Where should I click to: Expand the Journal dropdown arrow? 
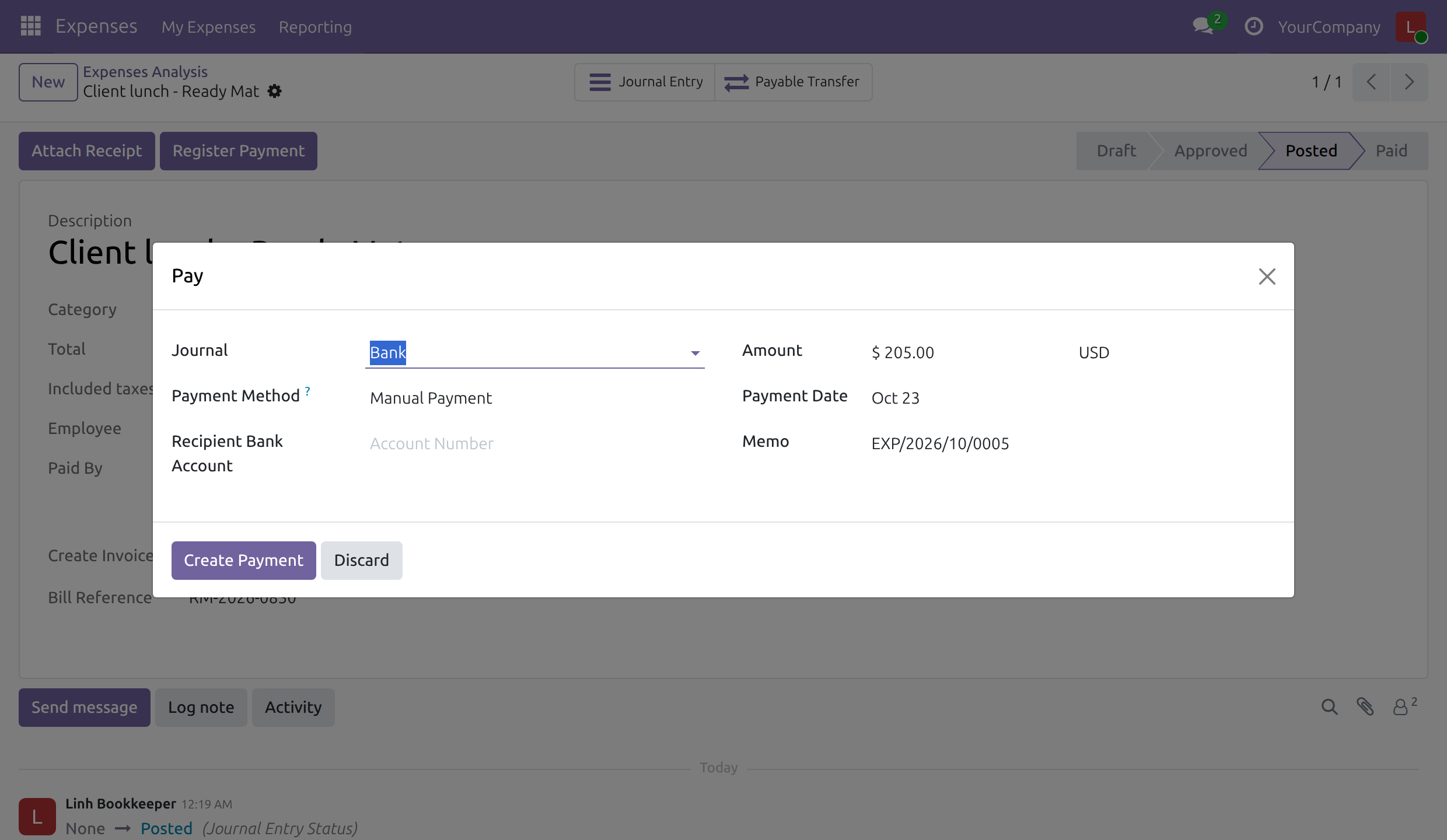pyautogui.click(x=695, y=353)
